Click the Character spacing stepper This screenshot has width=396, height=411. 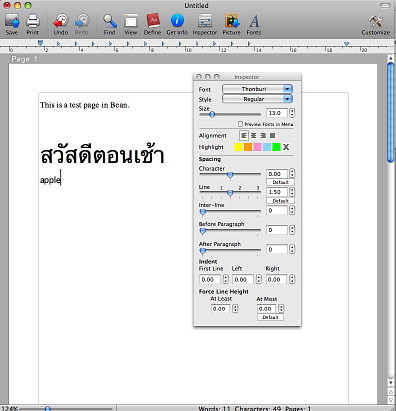pos(292,173)
